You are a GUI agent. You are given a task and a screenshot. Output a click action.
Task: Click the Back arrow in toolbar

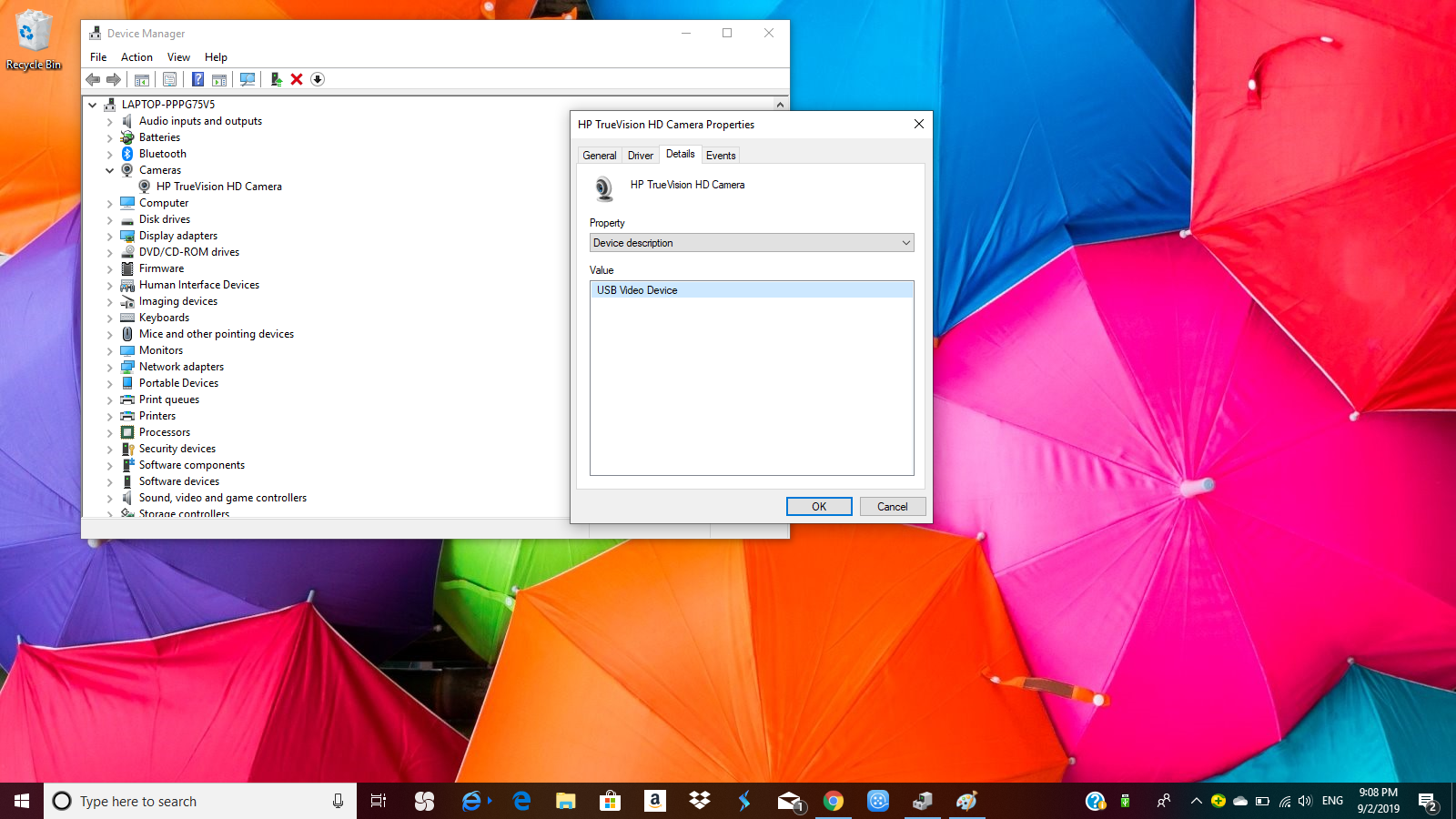pyautogui.click(x=93, y=79)
